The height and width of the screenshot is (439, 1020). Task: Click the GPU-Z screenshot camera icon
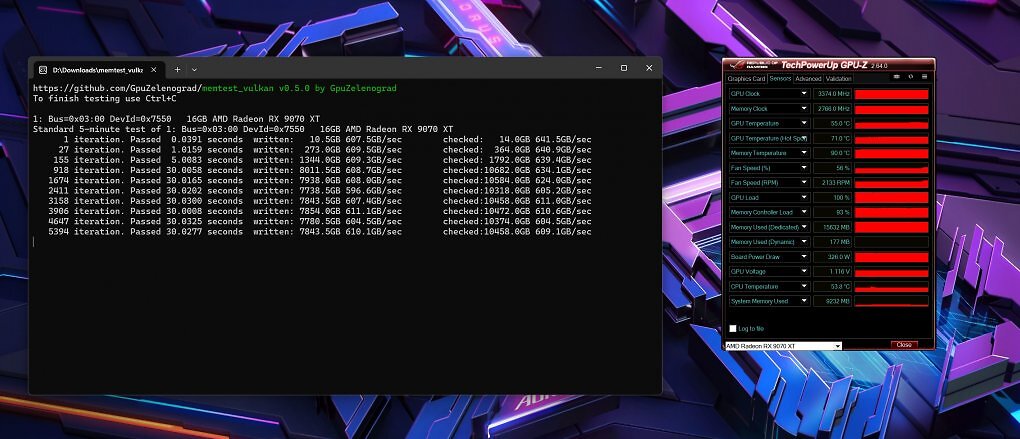click(x=896, y=77)
